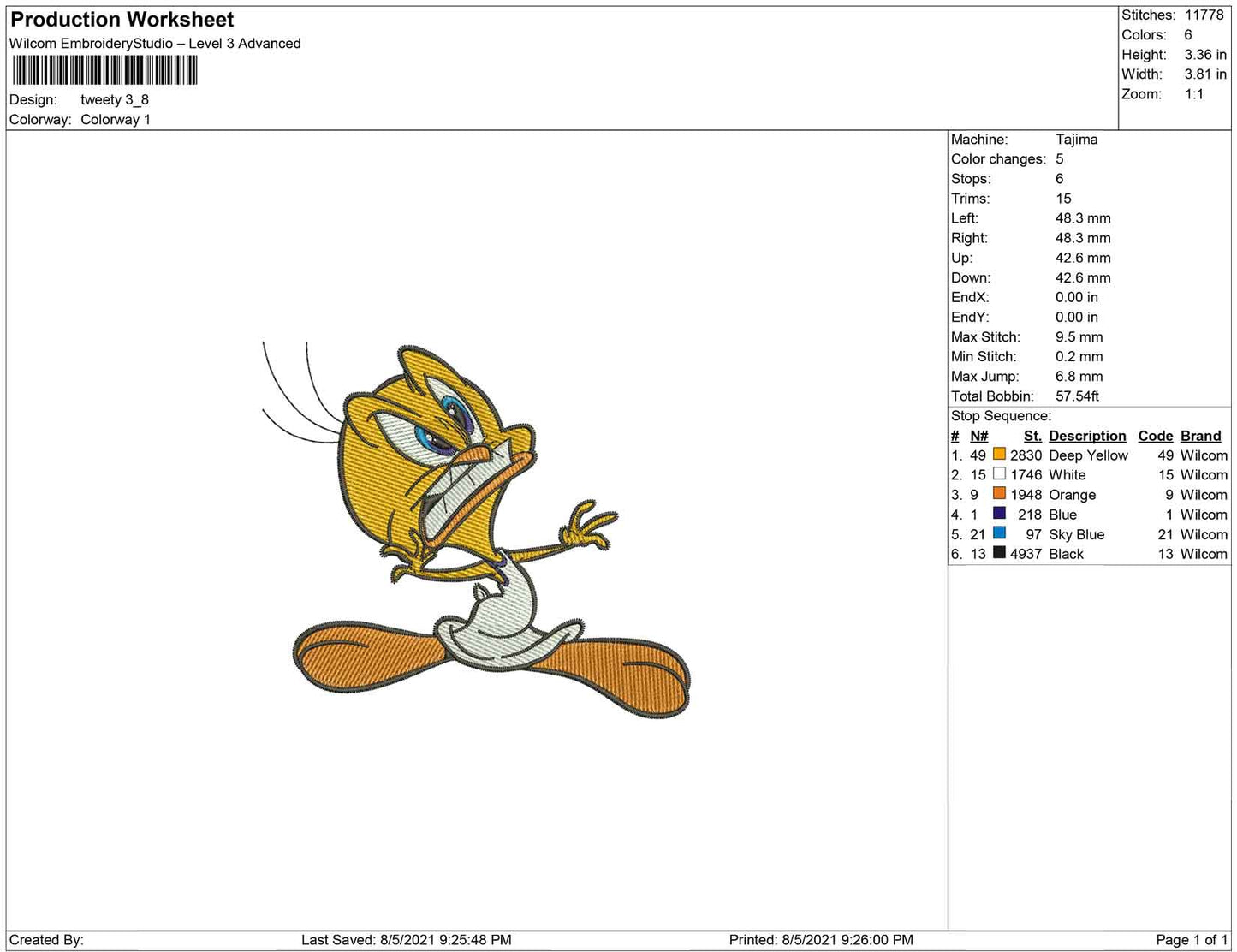Click the Stitches count 11778
Viewport: 1237px width, 952px height.
click(x=1204, y=15)
